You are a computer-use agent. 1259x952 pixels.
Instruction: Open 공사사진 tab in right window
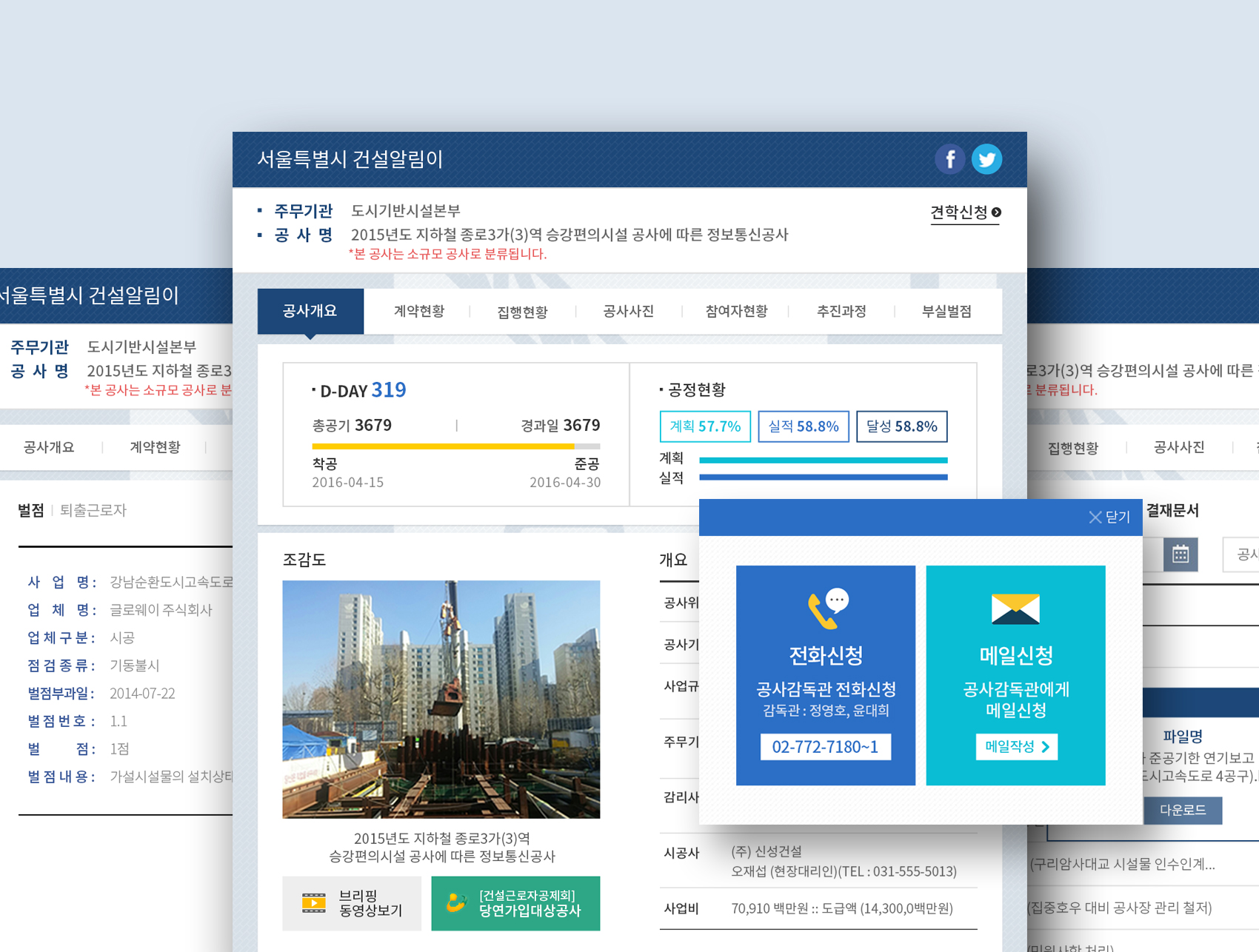(x=1179, y=447)
